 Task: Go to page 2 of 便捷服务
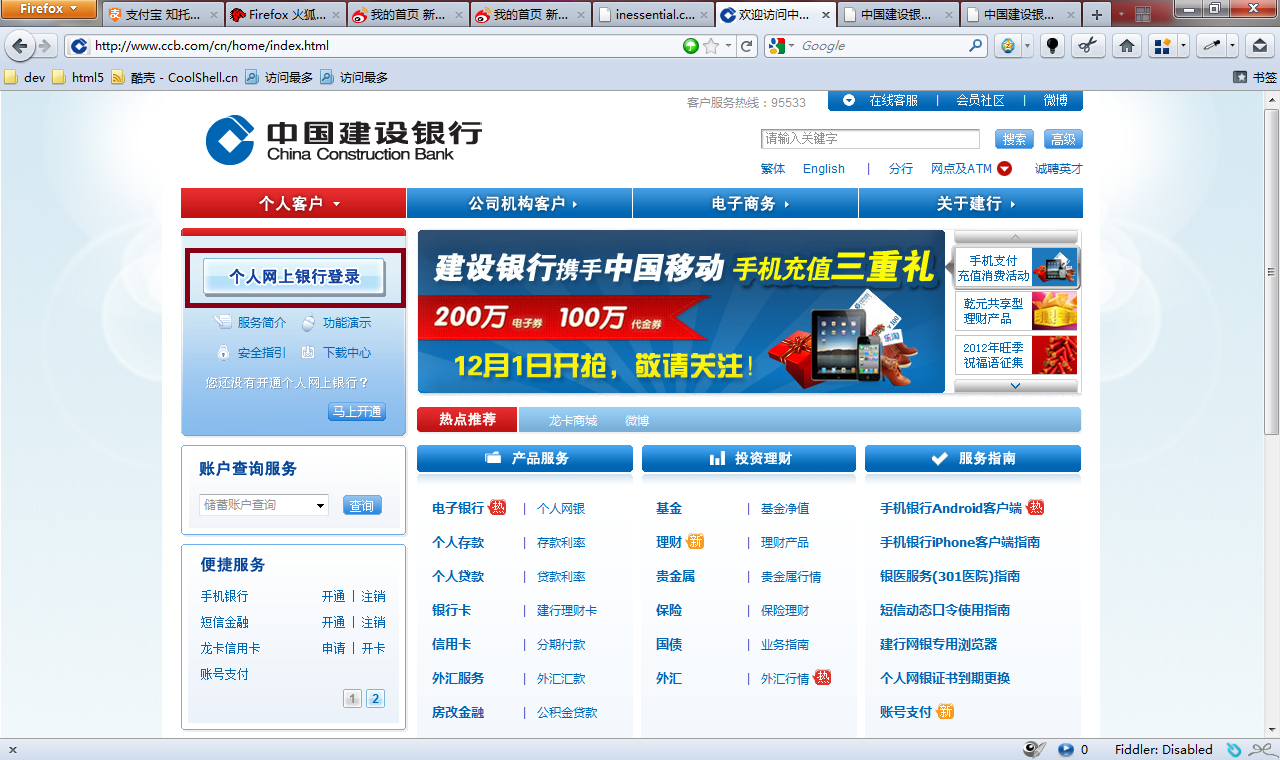pyautogui.click(x=375, y=698)
